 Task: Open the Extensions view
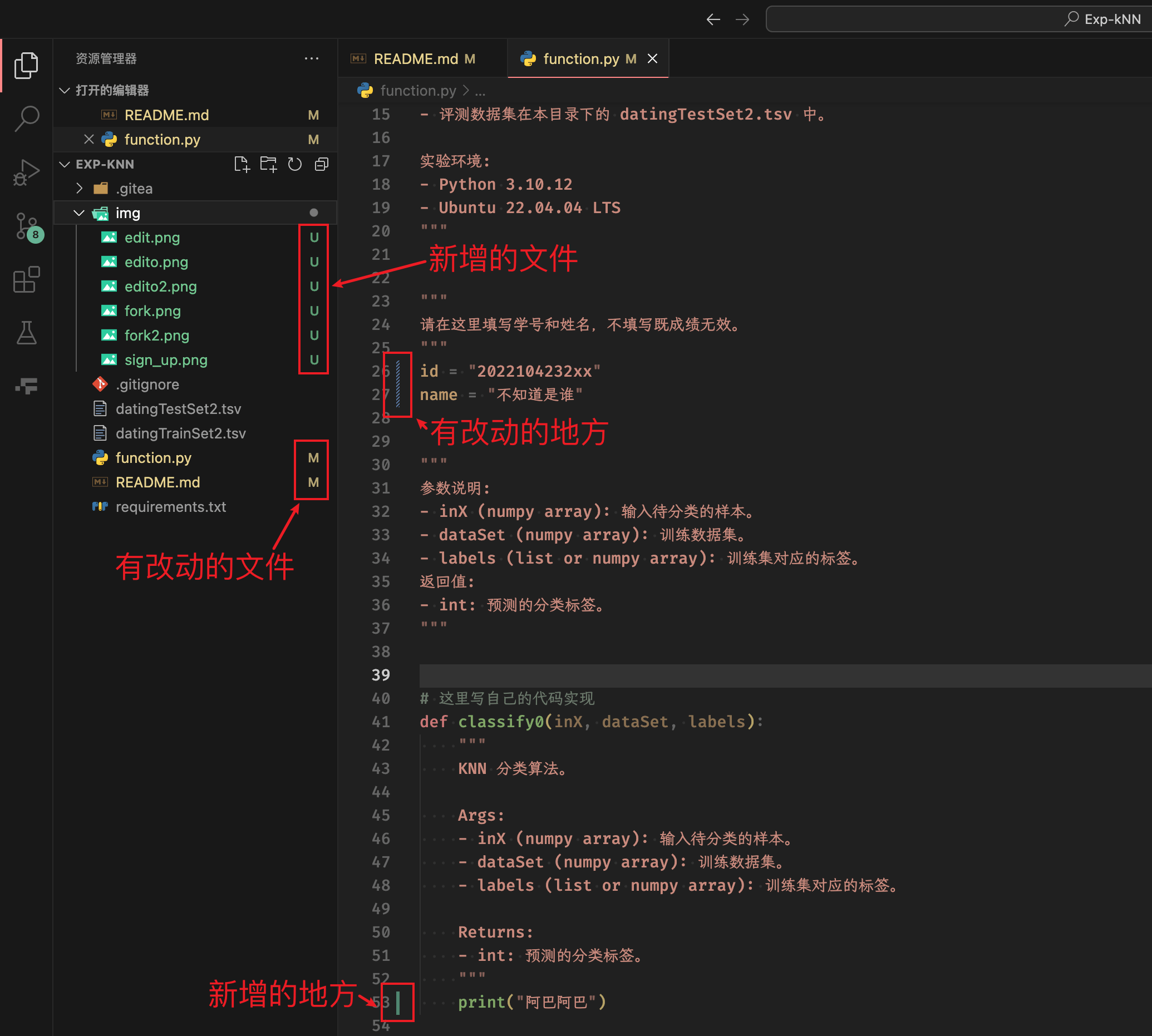click(x=26, y=279)
